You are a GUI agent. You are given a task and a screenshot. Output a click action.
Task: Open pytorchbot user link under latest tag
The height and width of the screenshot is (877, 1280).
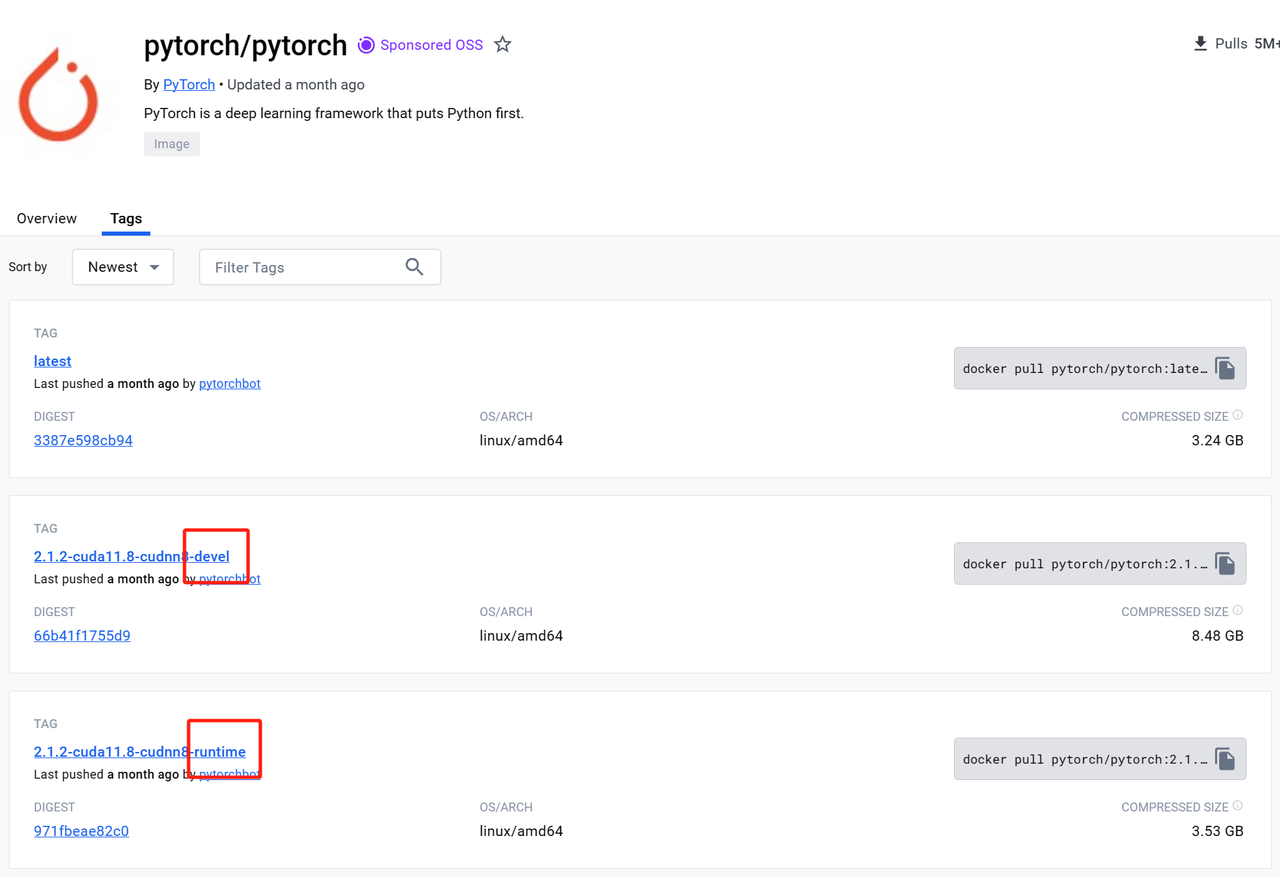click(230, 384)
